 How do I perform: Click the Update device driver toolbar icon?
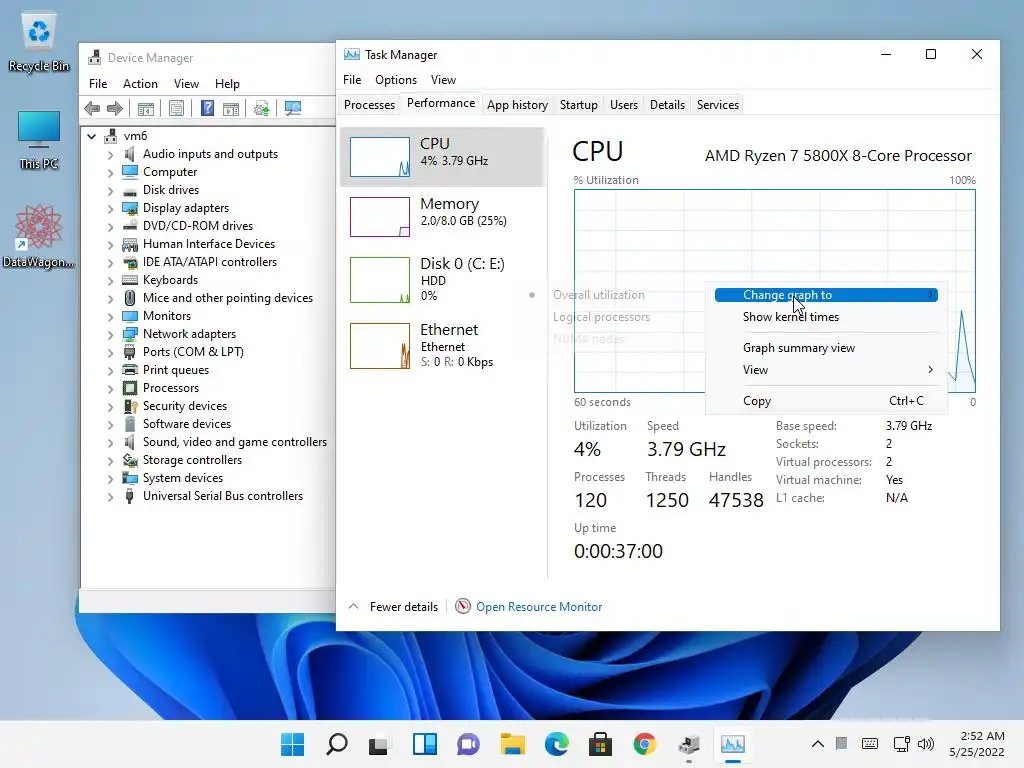point(262,108)
